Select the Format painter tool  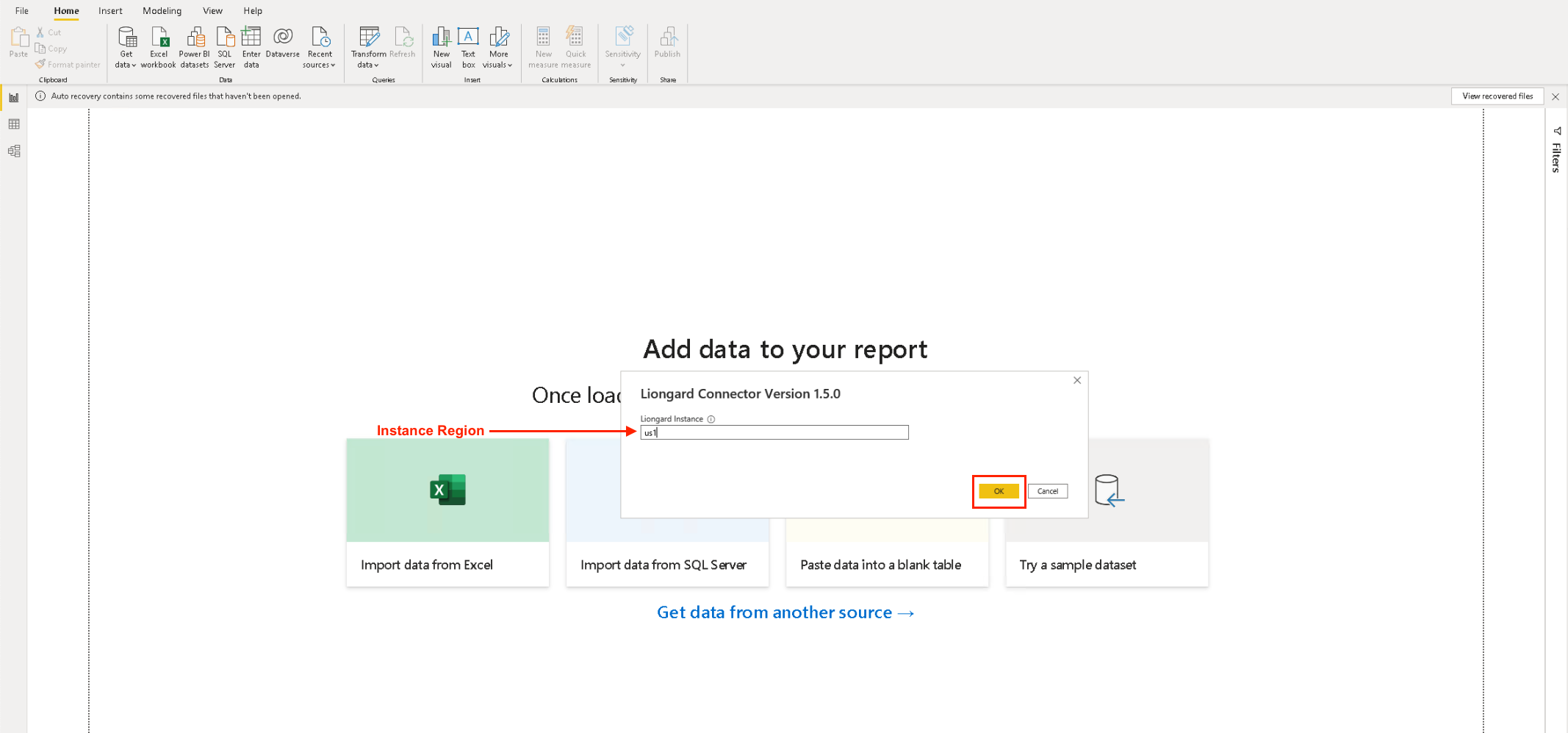(68, 65)
